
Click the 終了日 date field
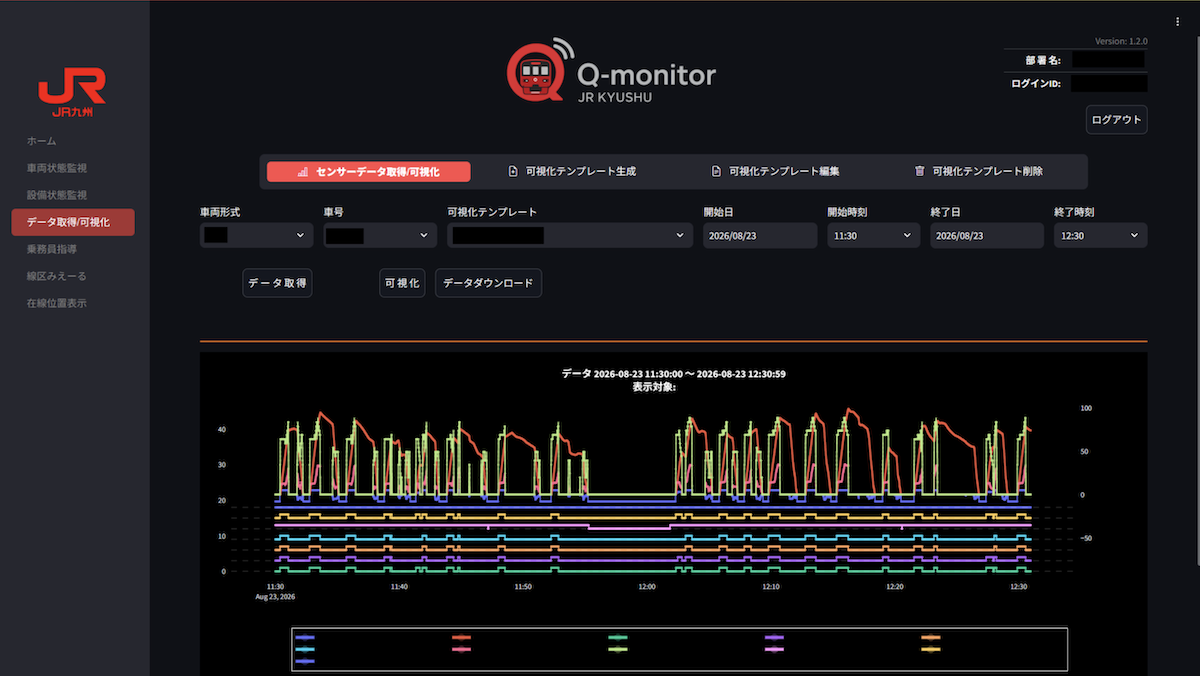[987, 235]
